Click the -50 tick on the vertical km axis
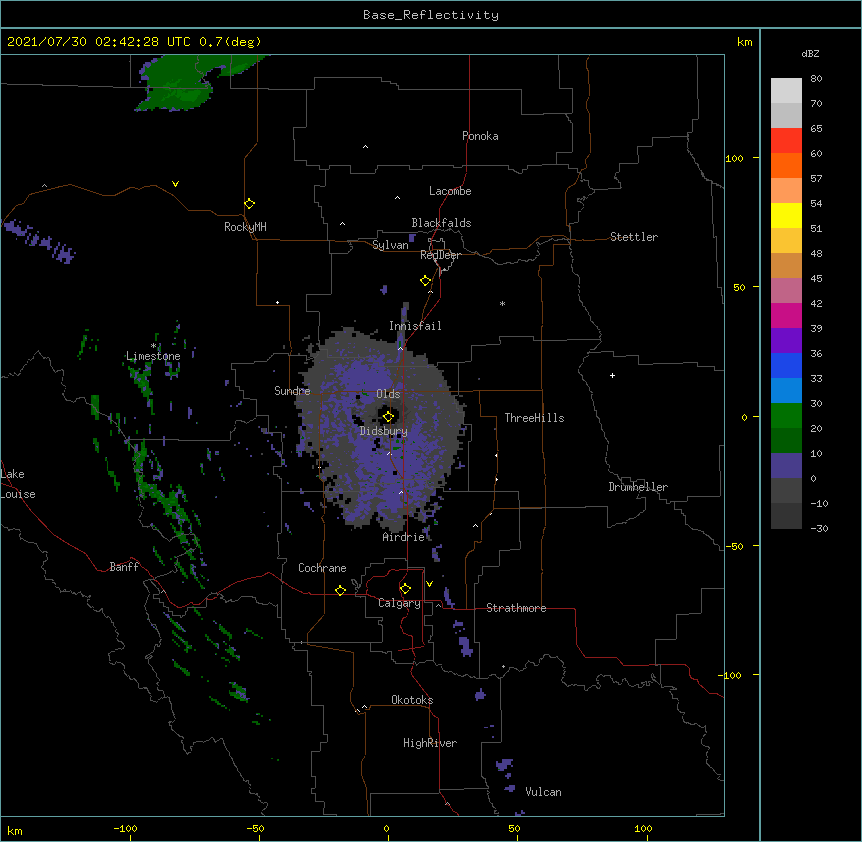The image size is (862, 842). click(734, 546)
